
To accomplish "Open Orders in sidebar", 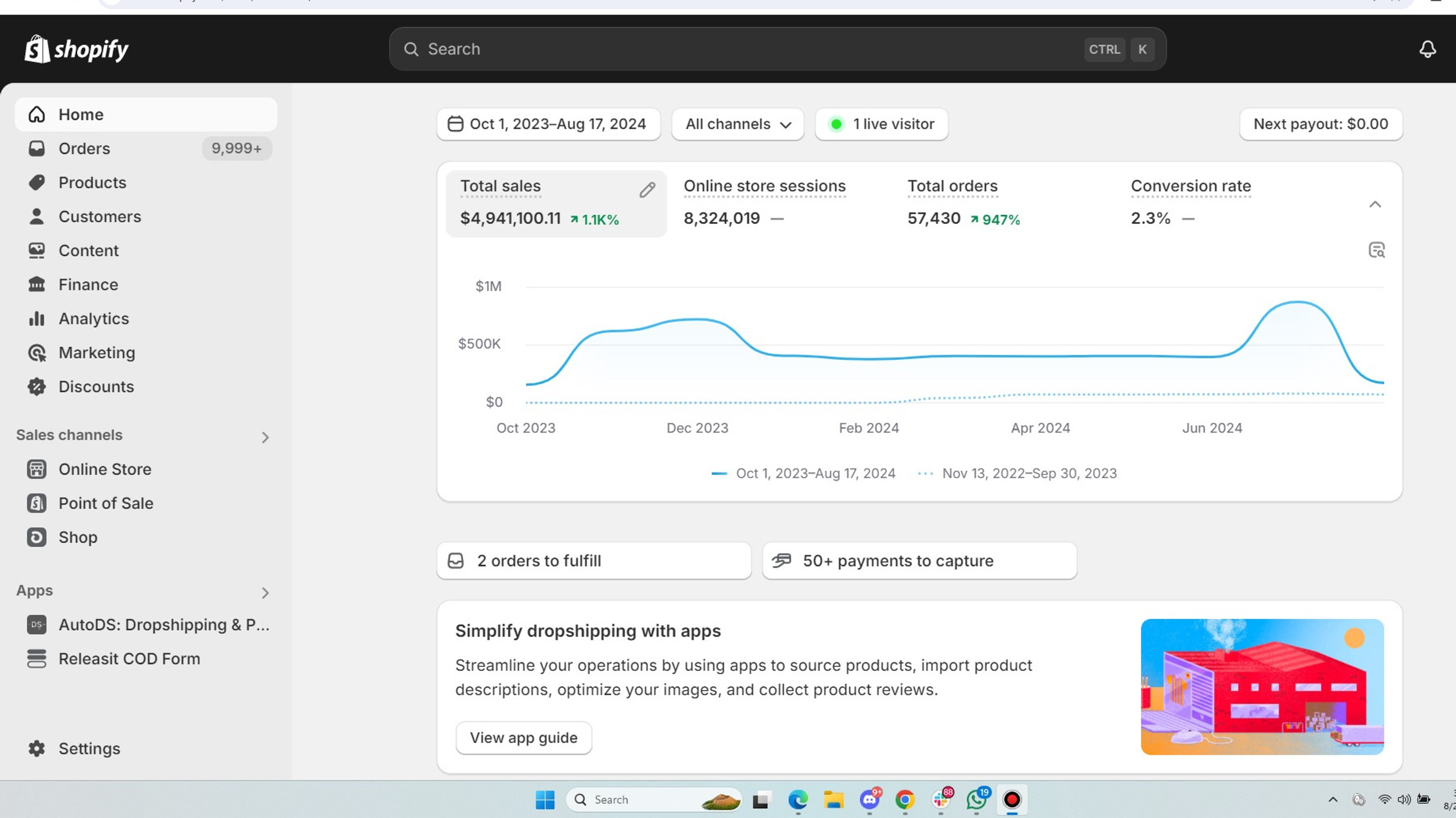I will point(146,148).
